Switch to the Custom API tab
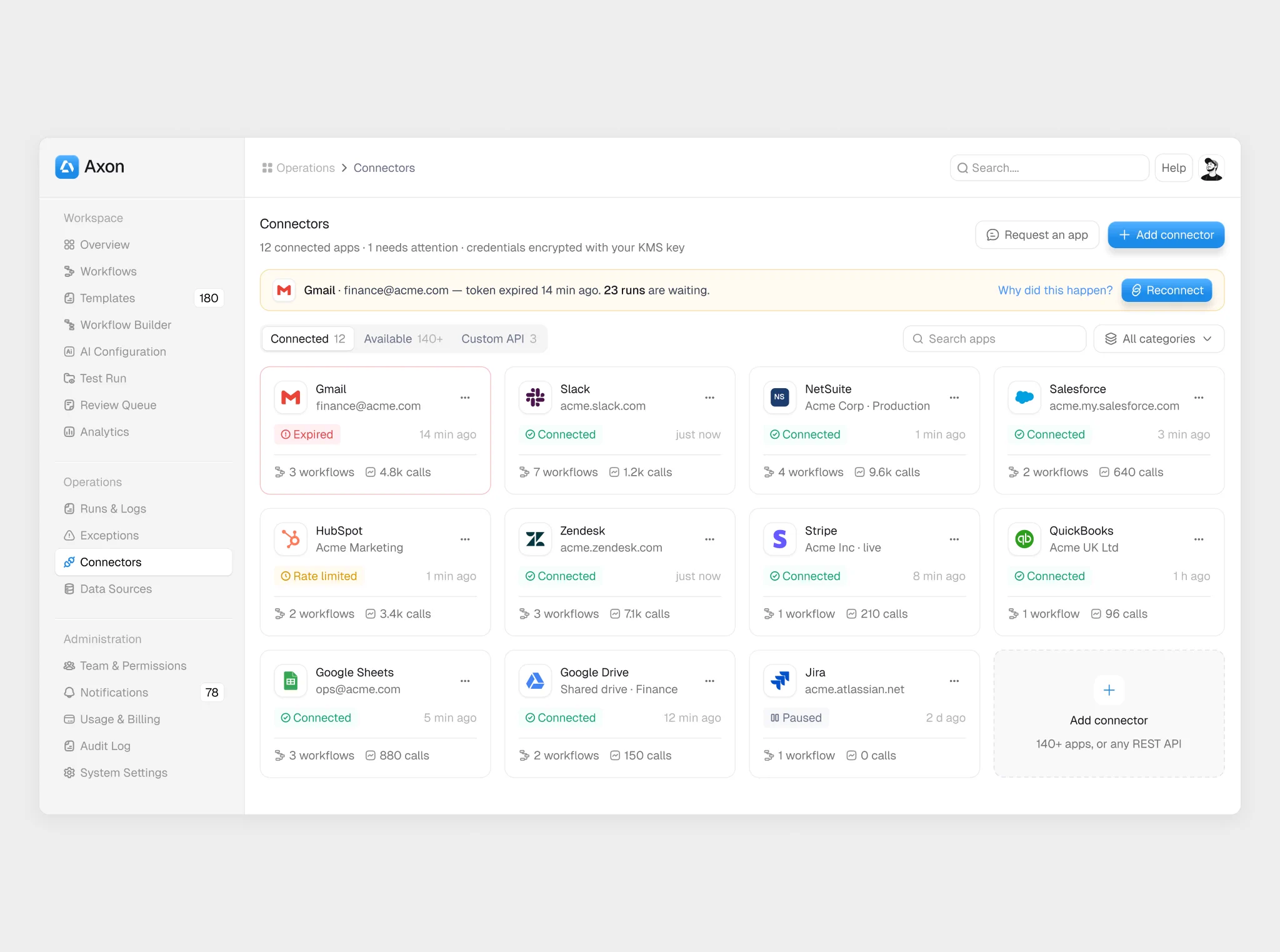Screen dimensions: 1280x952 (499, 339)
